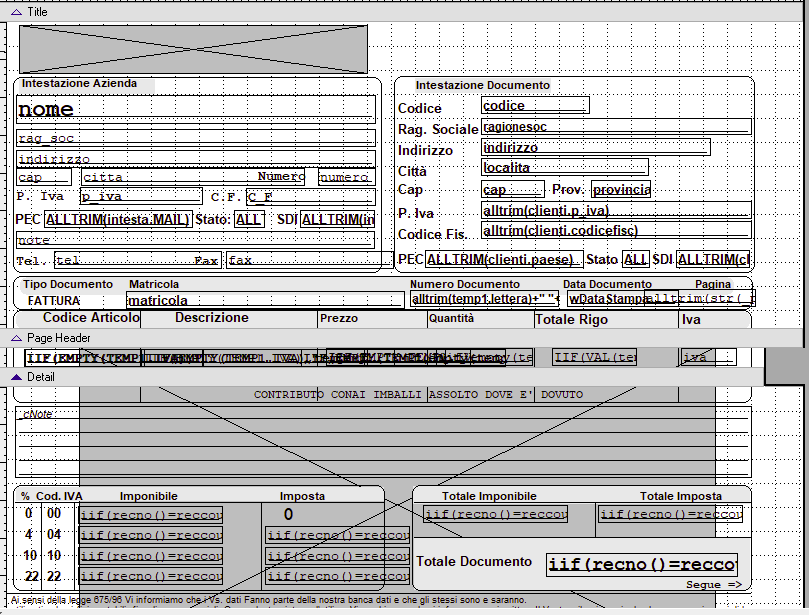Select the 'localita' field
This screenshot has width=809, height=615.
click(x=565, y=167)
